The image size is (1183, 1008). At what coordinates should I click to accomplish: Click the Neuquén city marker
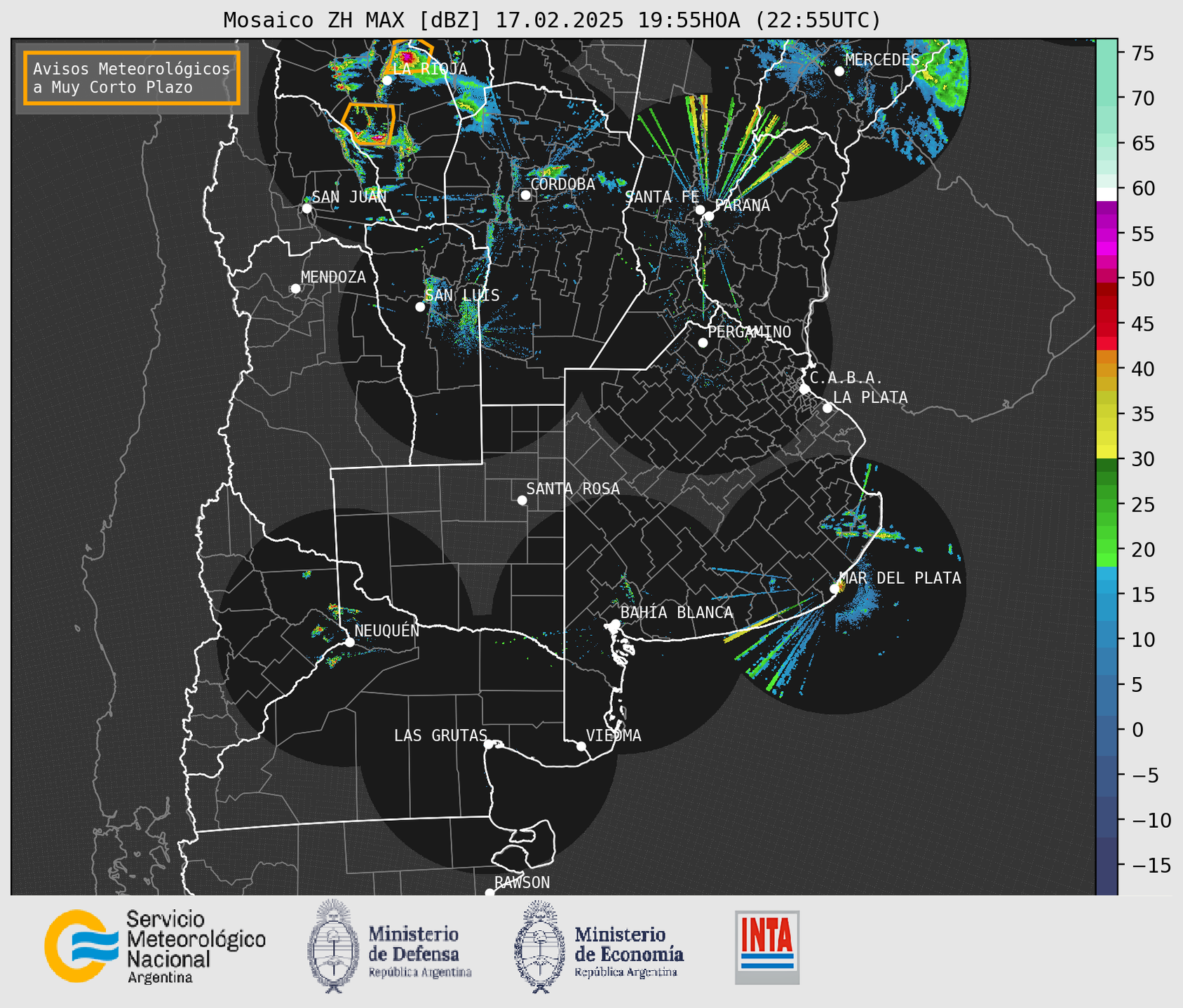pos(349,642)
